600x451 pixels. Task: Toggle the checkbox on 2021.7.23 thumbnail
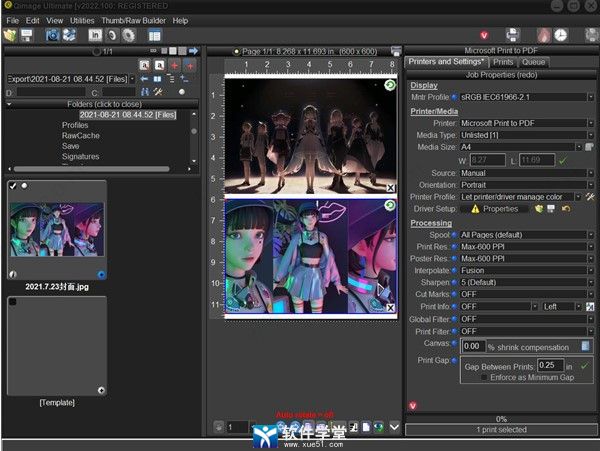tap(13, 186)
